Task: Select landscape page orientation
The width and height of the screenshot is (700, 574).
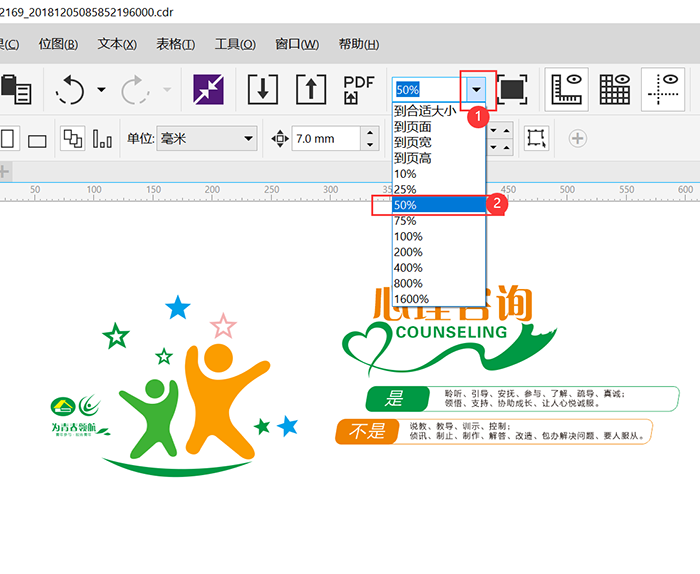Action: click(x=37, y=141)
